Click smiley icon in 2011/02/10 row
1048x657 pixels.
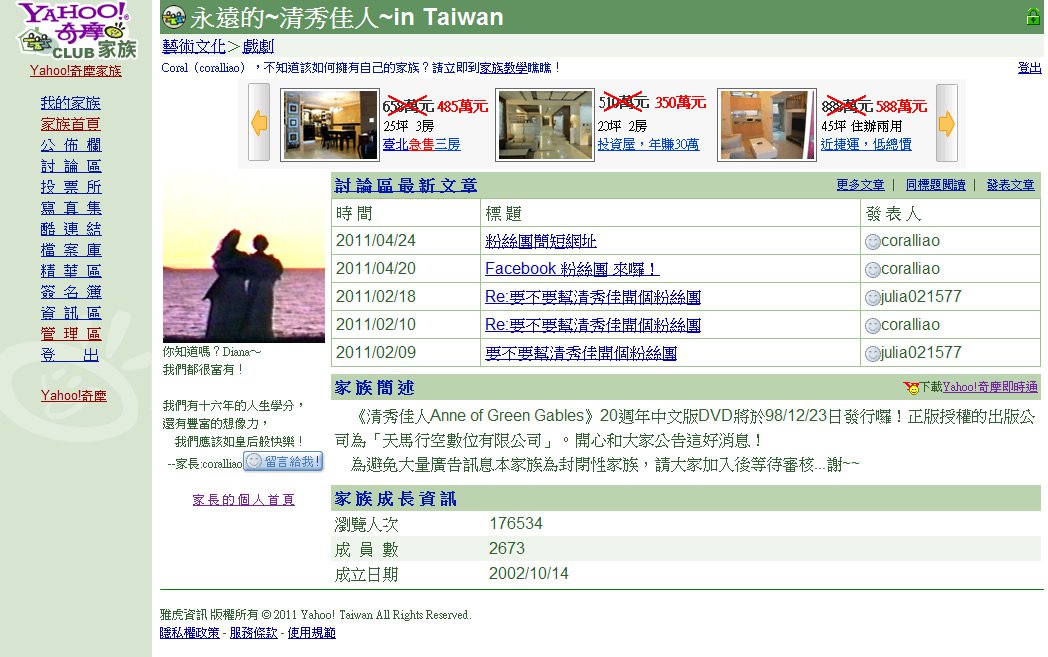[872, 326]
